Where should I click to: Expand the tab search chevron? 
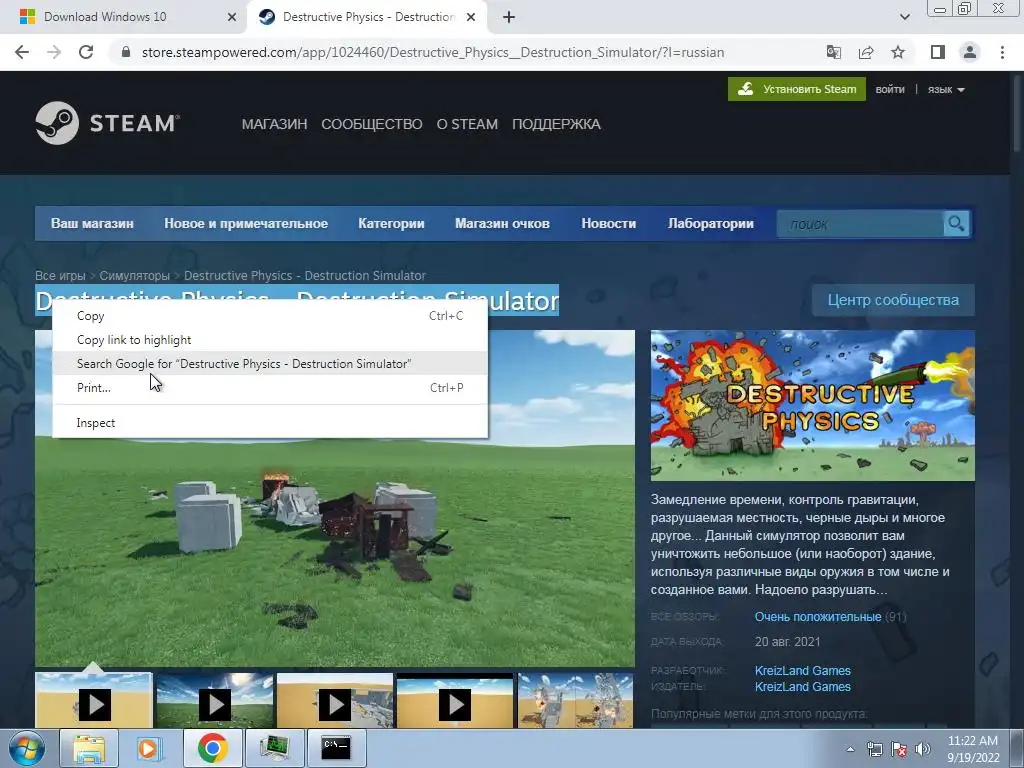pyautogui.click(x=904, y=17)
